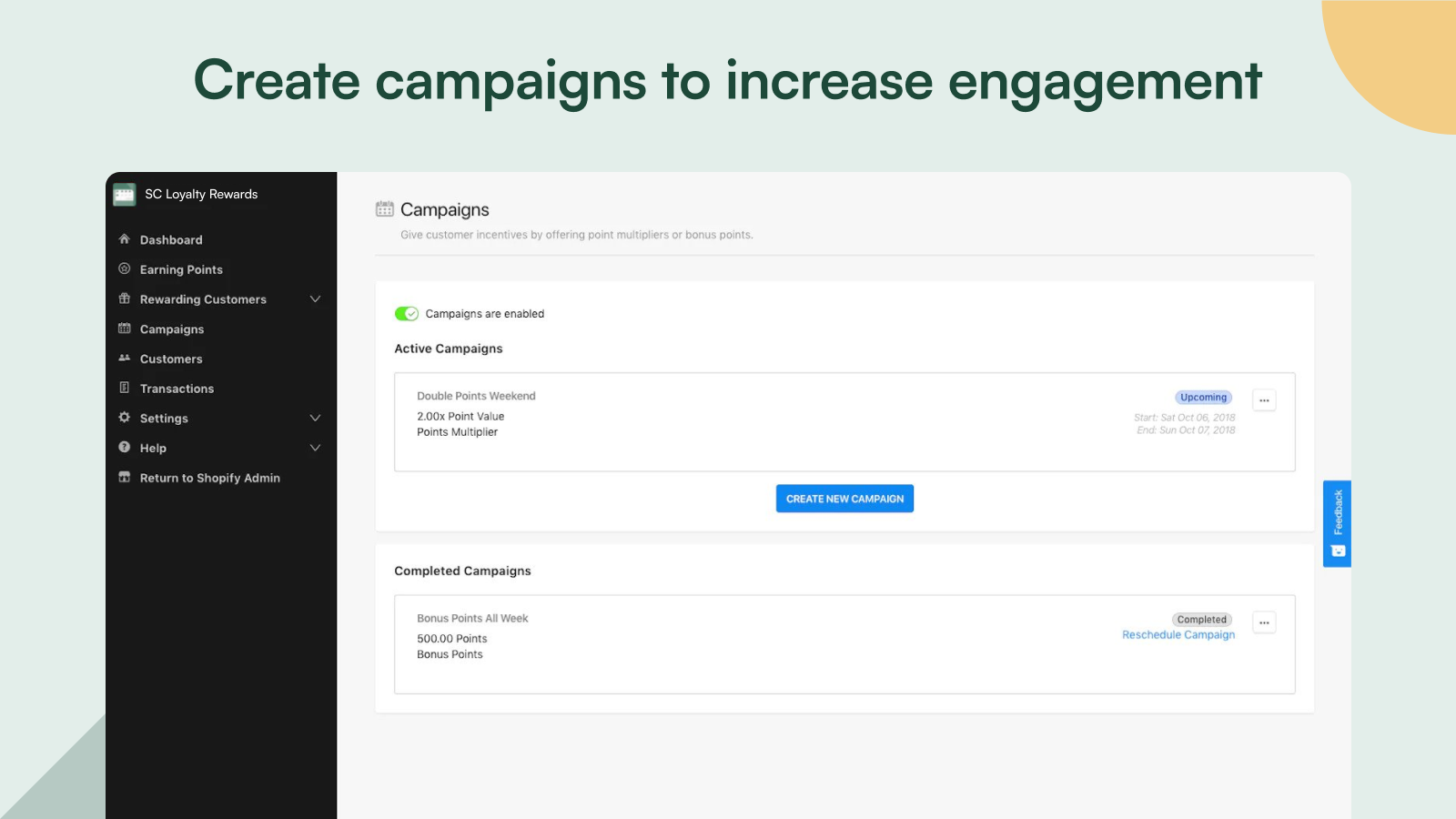Expand the Settings submenu chevron
The image size is (1456, 819).
[x=316, y=418]
